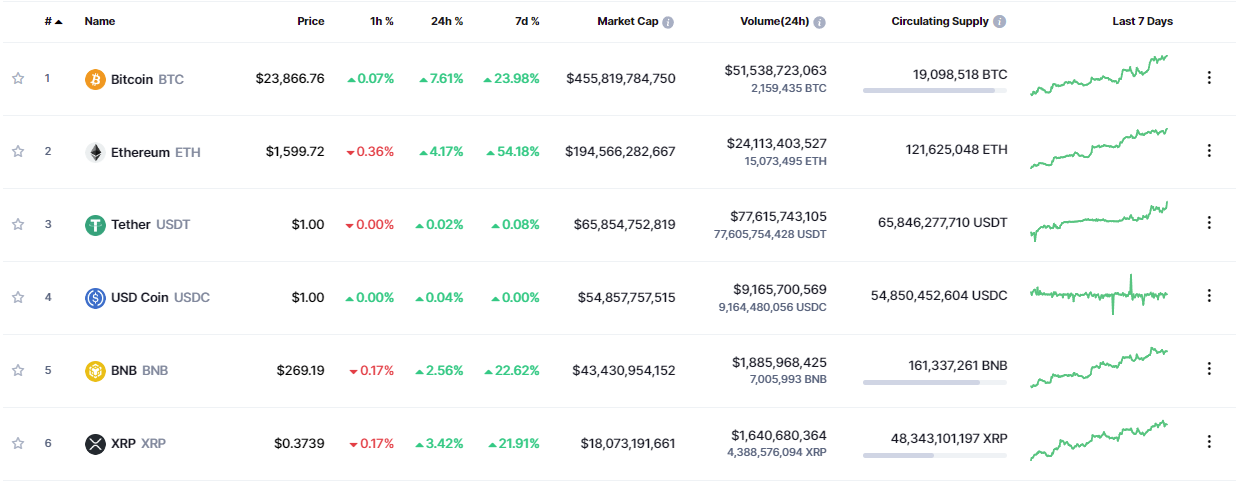Click Bitcoin volume $51,538,723,063

(776, 70)
